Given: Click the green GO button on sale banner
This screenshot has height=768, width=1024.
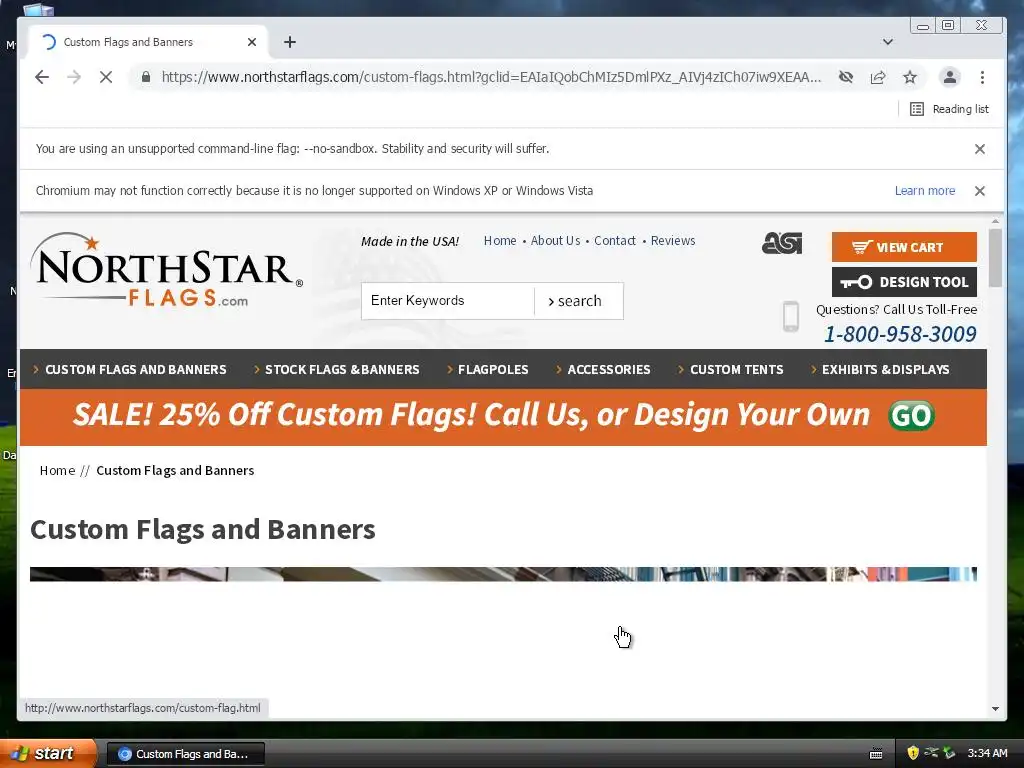Looking at the screenshot, I should pyautogui.click(x=911, y=415).
